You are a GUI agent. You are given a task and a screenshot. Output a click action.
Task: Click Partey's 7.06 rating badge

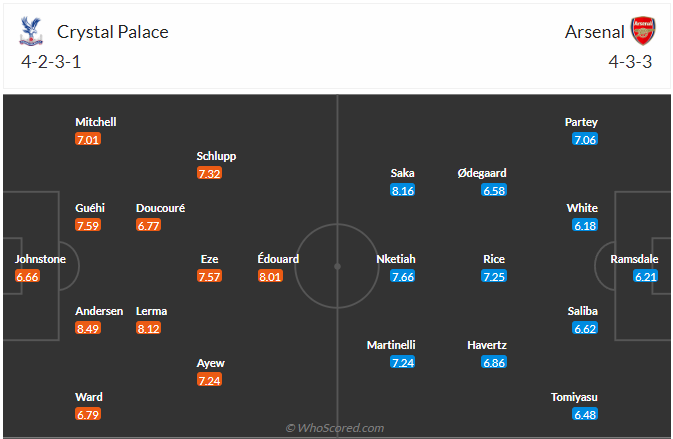[585, 139]
